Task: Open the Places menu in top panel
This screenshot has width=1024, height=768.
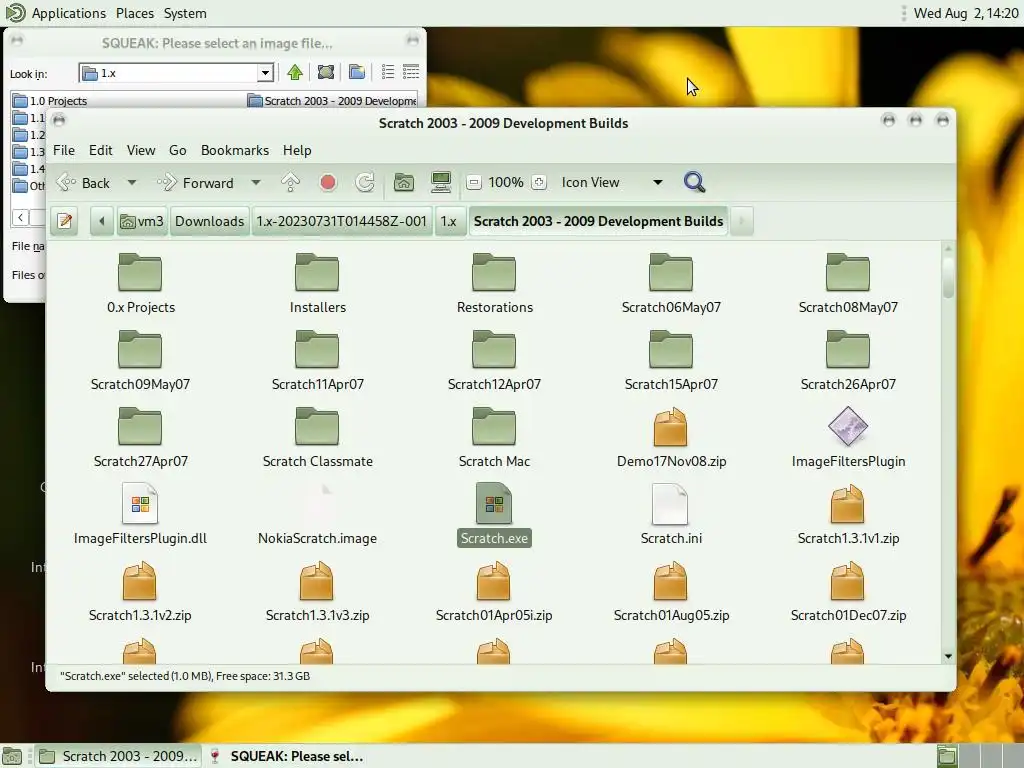Action: point(135,13)
